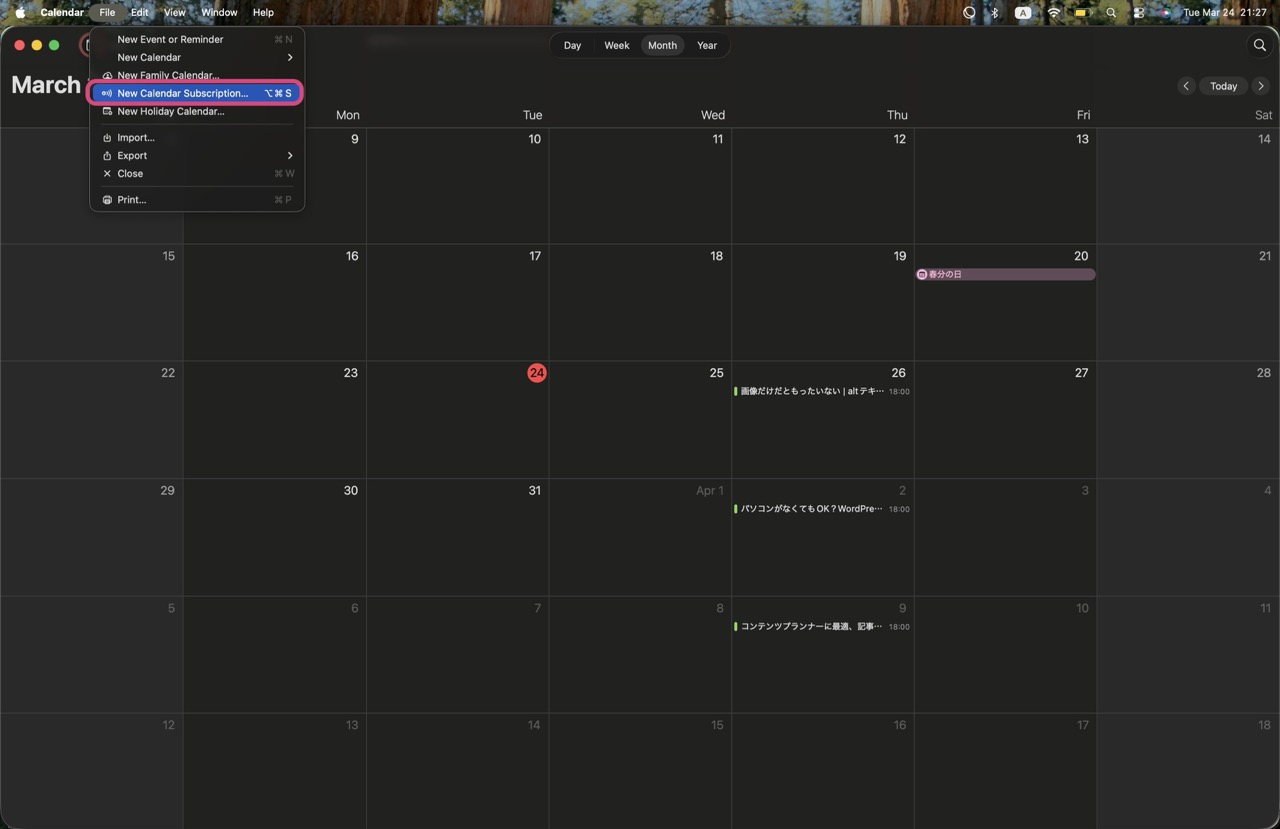Click the Today button
The width and height of the screenshot is (1280, 829).
click(x=1223, y=86)
